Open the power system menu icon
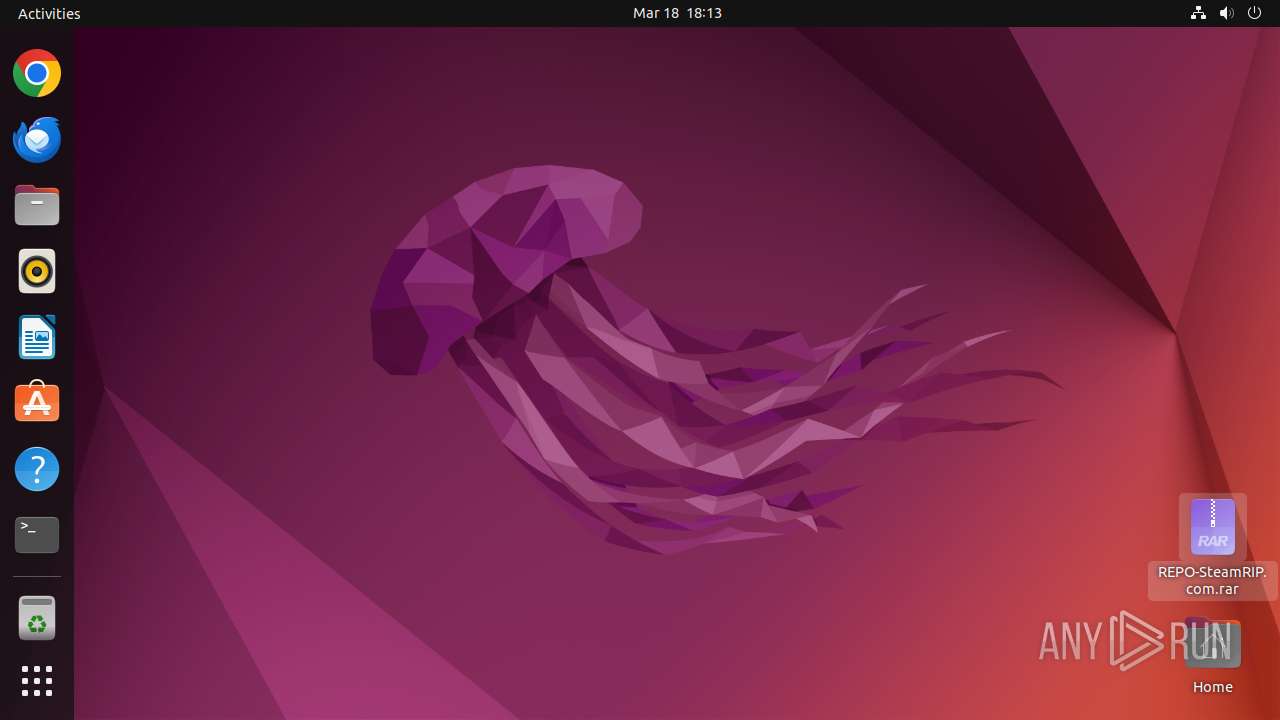 pyautogui.click(x=1255, y=13)
